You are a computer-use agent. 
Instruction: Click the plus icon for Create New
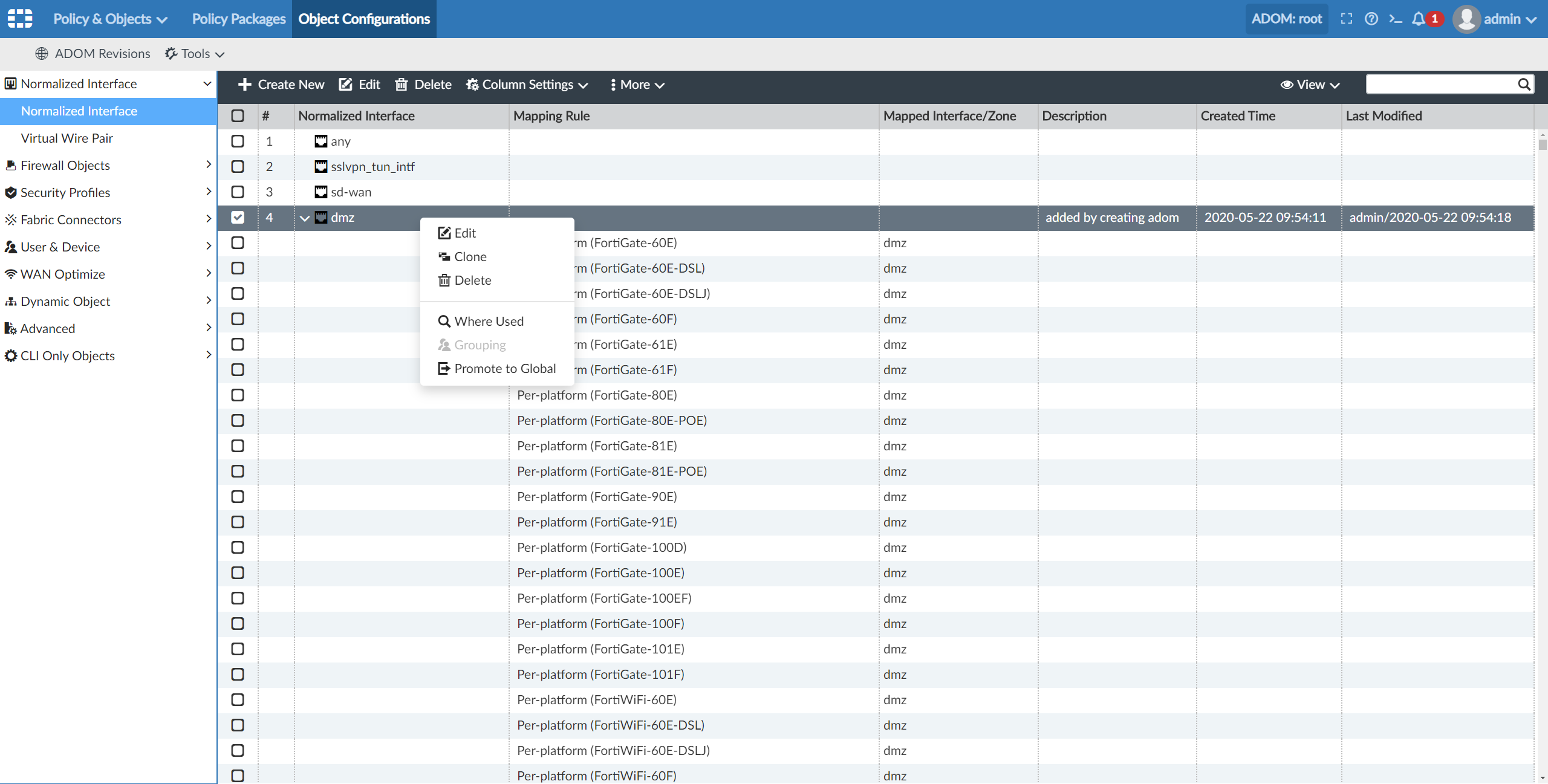coord(245,85)
